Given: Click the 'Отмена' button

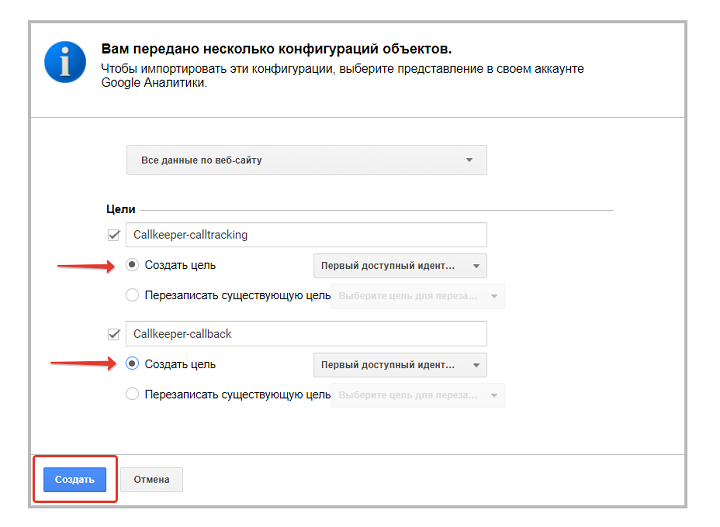Looking at the screenshot, I should [x=152, y=479].
